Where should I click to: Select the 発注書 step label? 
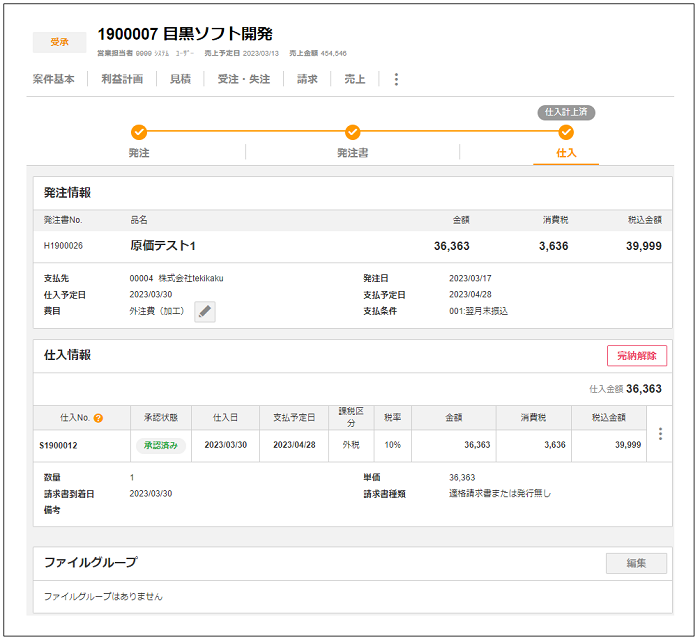(353, 153)
